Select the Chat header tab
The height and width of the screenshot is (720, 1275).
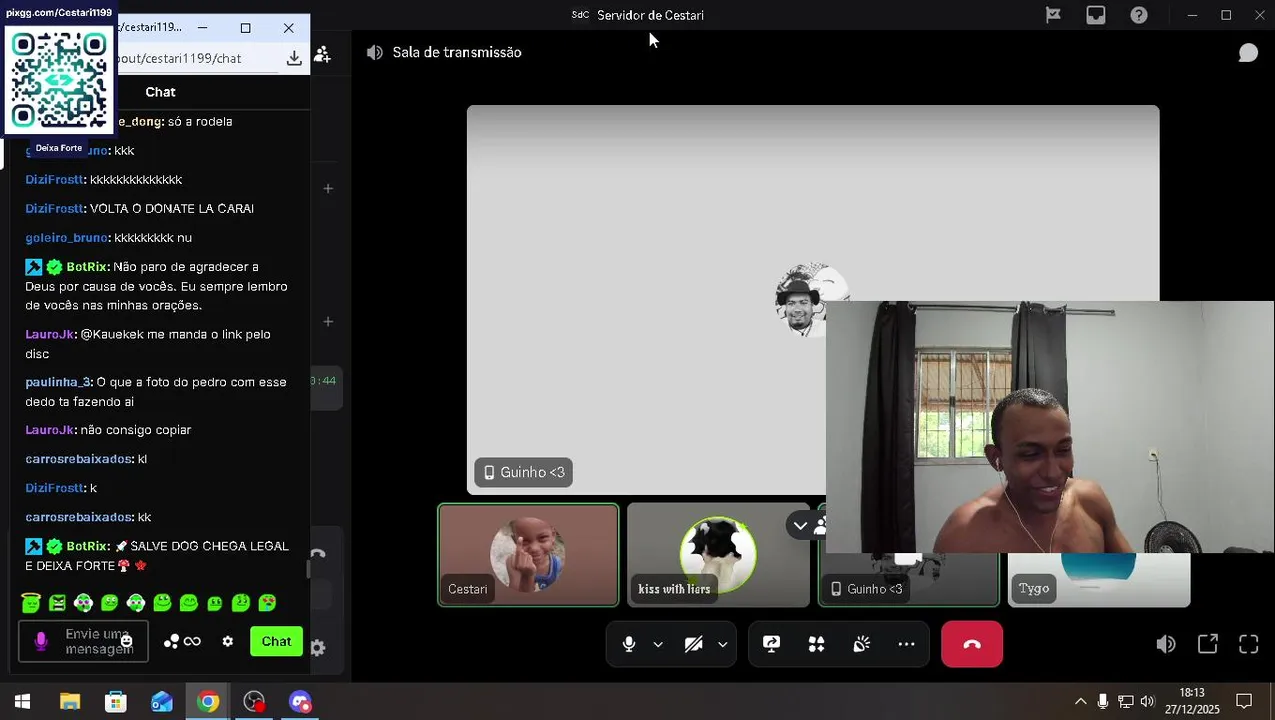(x=160, y=92)
